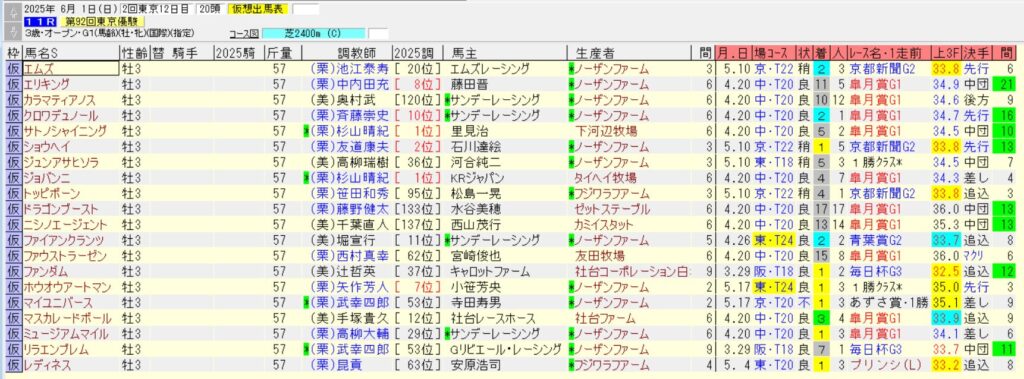Click the 馬主 column header
The height and width of the screenshot is (379, 1024).
click(504, 53)
